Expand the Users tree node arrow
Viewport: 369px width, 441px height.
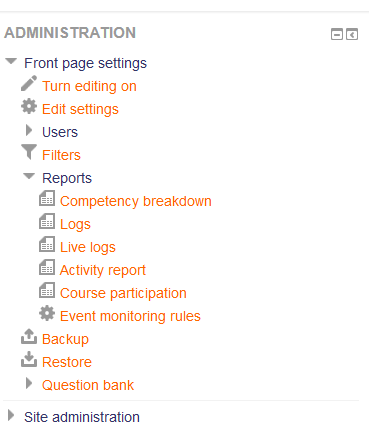29,130
